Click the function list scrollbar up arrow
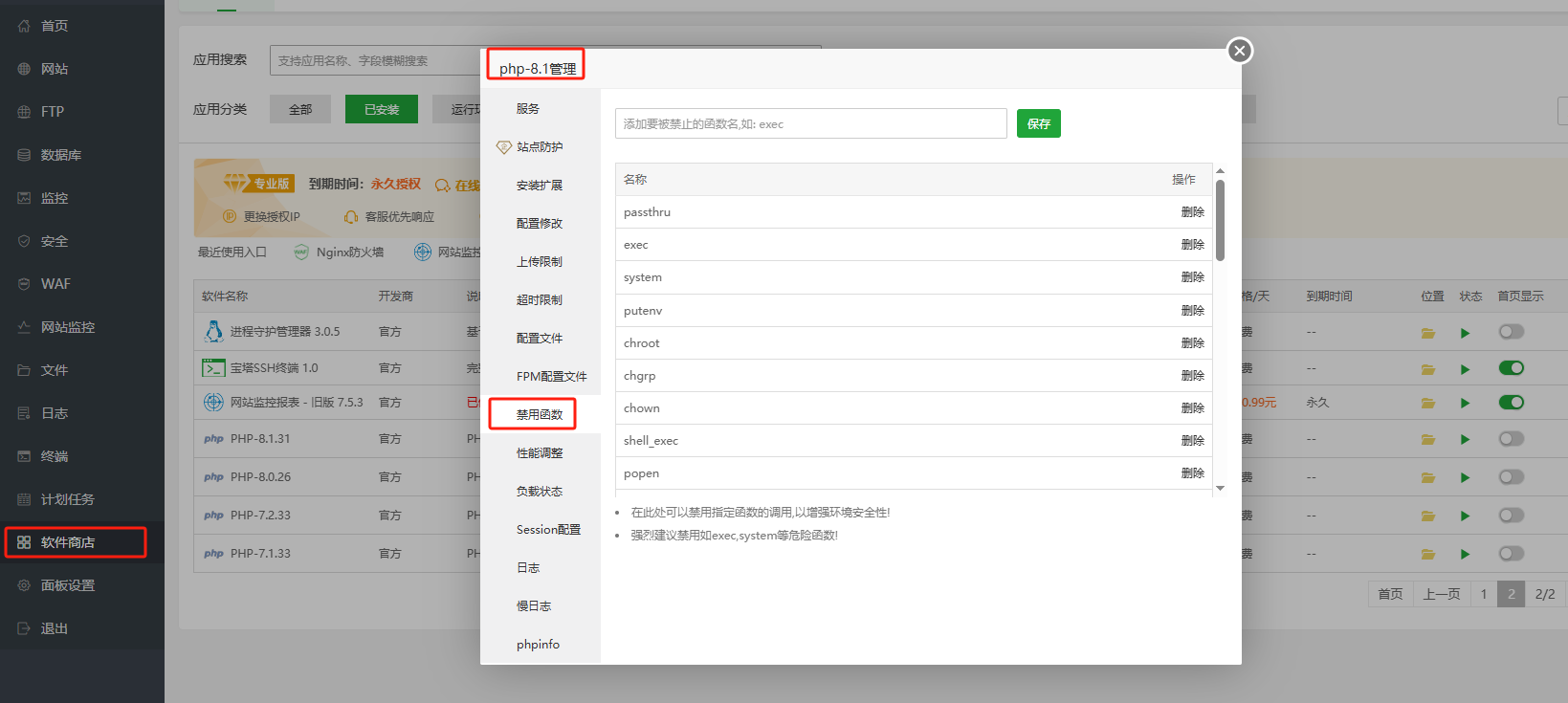 coord(1220,171)
